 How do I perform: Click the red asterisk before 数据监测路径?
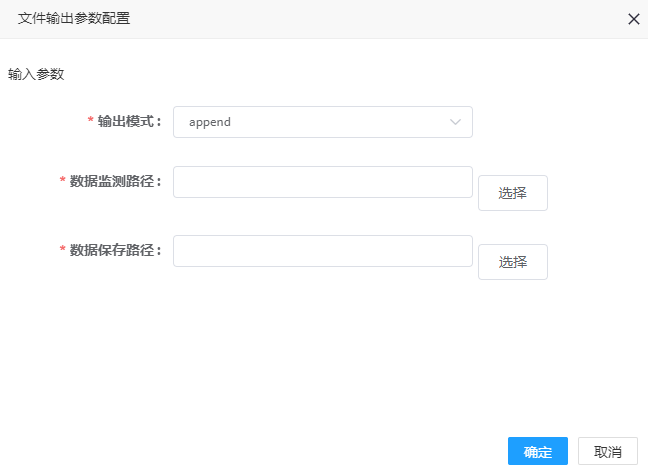click(x=62, y=180)
